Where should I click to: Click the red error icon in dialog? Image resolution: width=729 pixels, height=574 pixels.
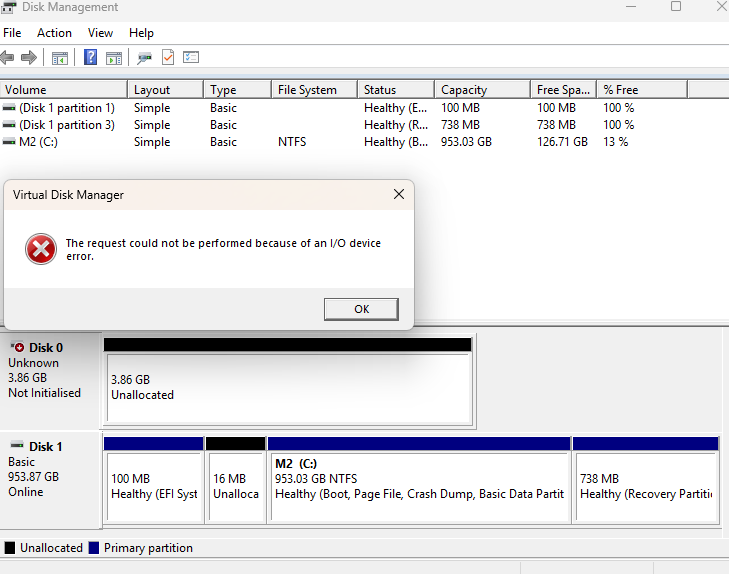[x=41, y=249]
